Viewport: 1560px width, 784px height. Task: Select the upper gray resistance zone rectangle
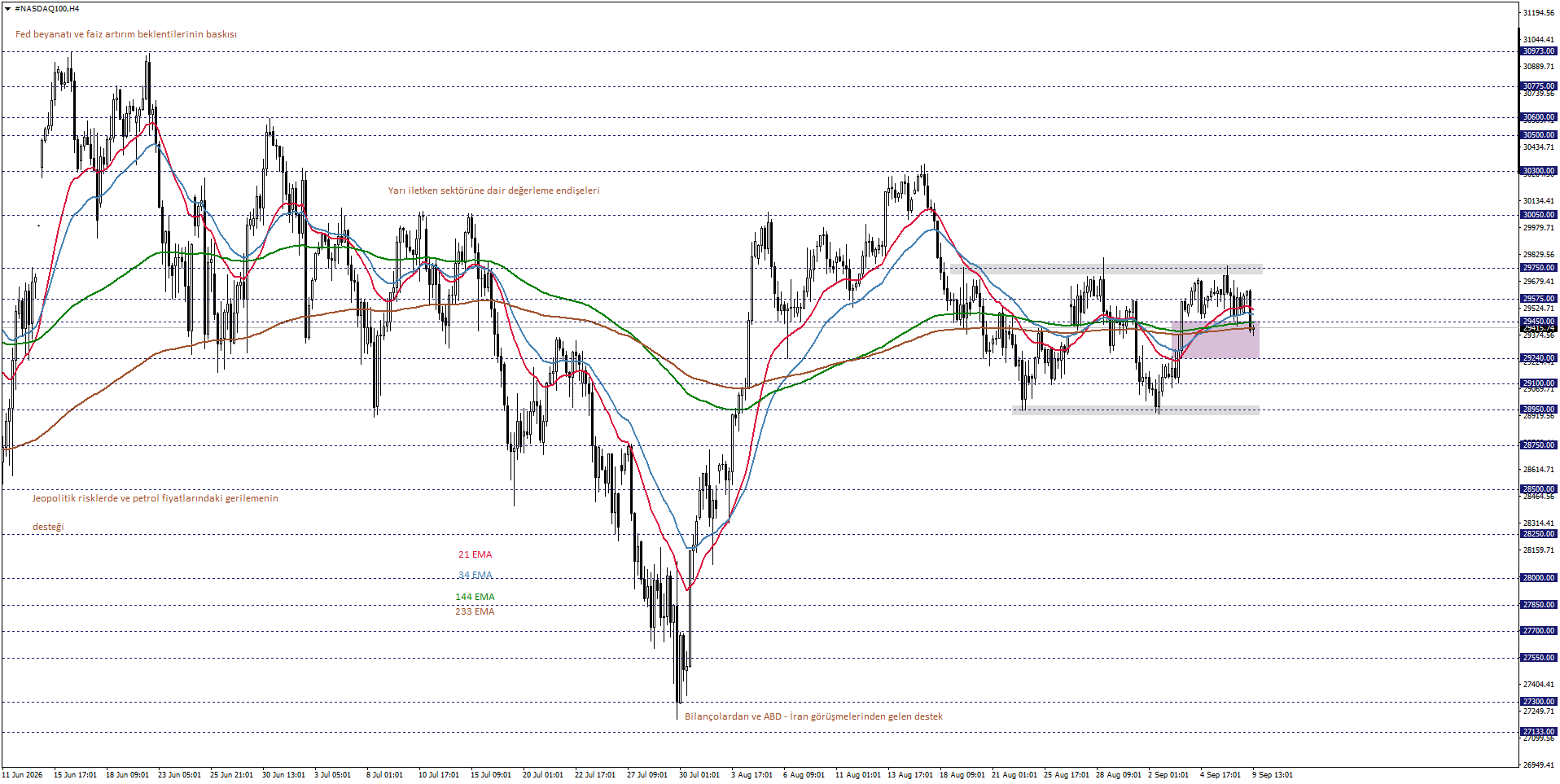tap(1106, 269)
